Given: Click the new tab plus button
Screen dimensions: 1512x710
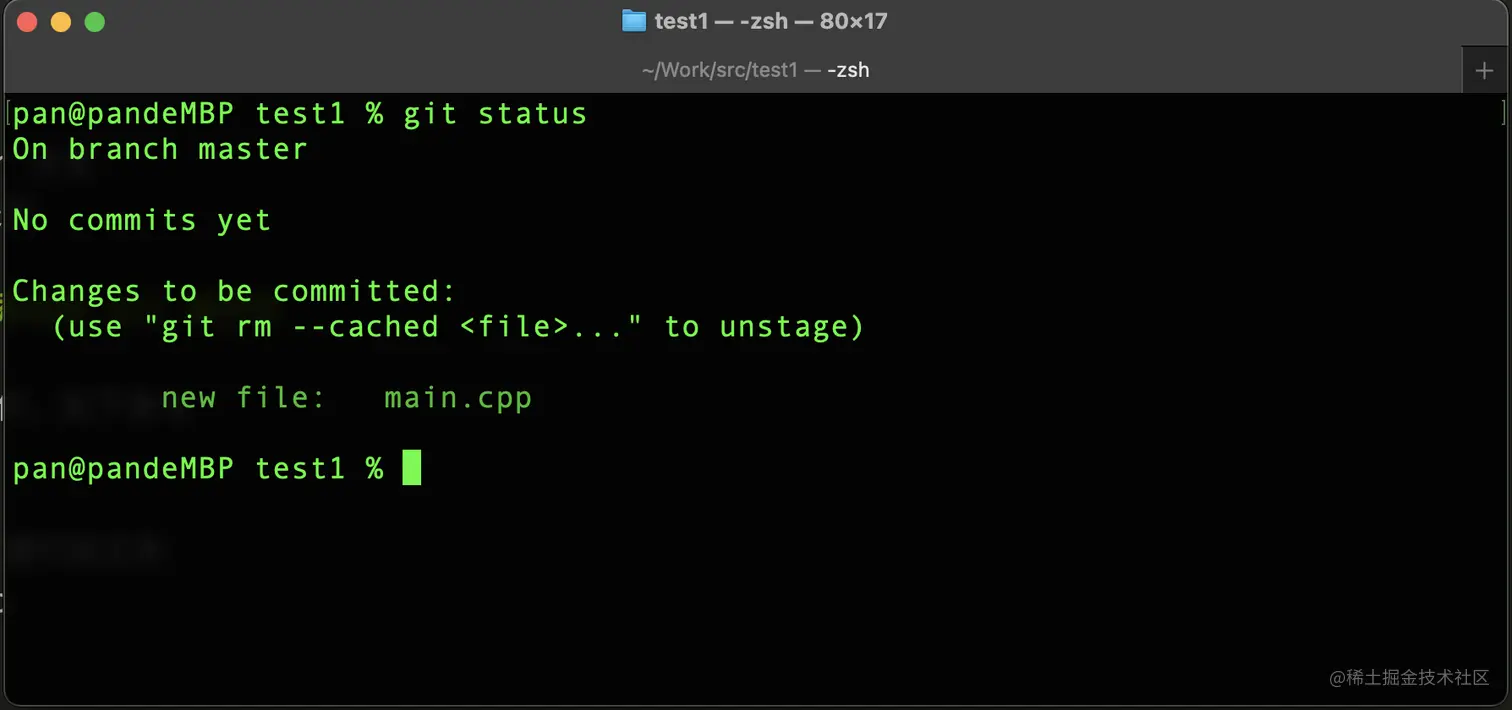Looking at the screenshot, I should (1487, 70).
